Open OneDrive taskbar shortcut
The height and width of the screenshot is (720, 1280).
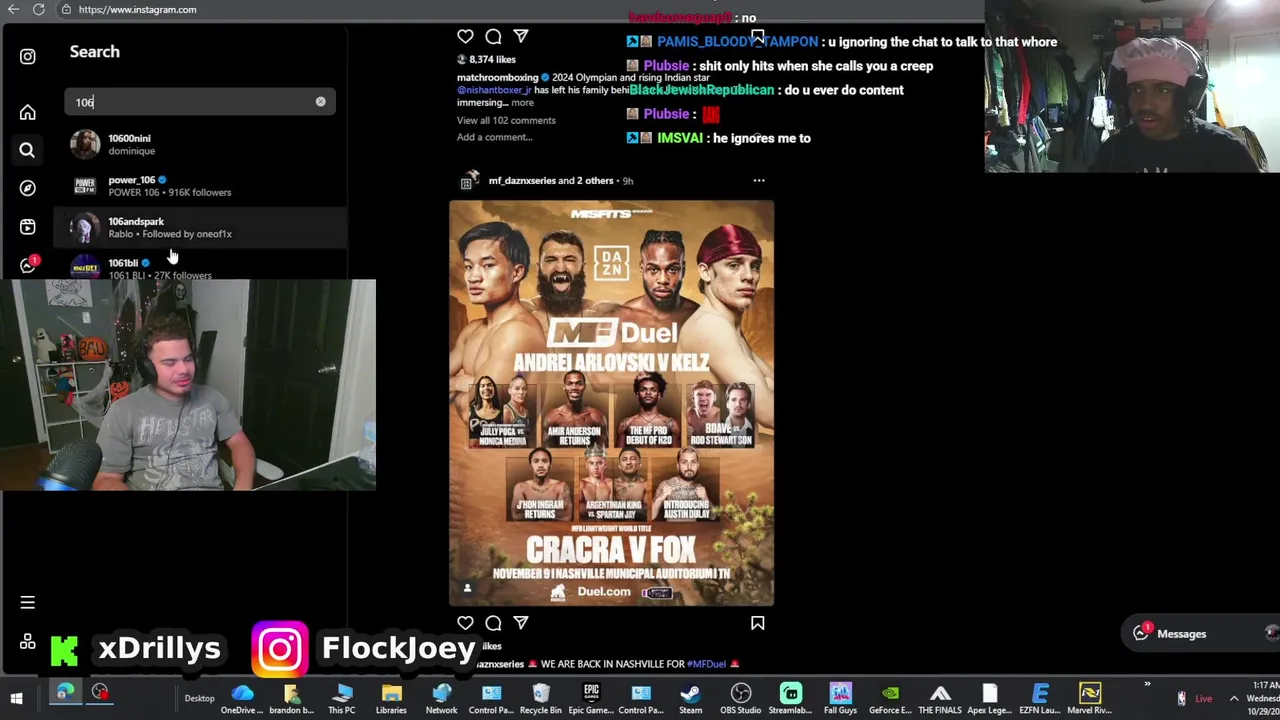click(242, 698)
